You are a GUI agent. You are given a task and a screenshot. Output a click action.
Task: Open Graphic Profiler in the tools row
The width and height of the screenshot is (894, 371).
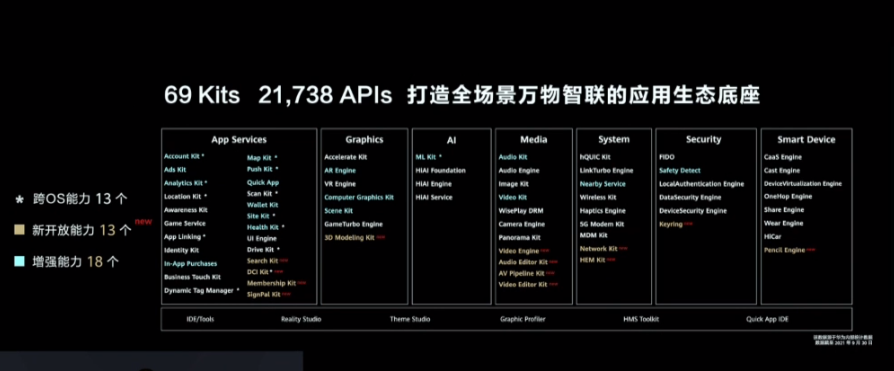click(x=523, y=319)
